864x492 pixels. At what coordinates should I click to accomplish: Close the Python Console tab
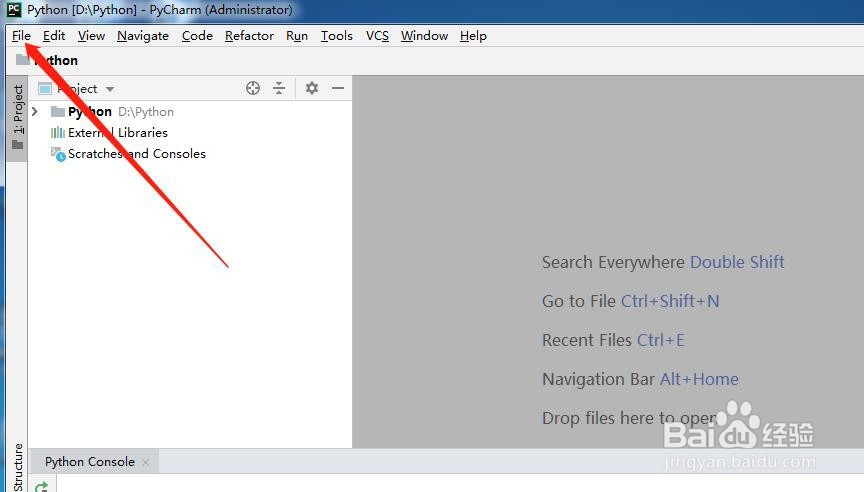(145, 463)
